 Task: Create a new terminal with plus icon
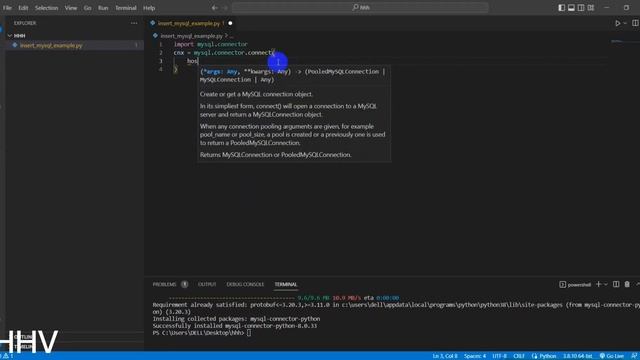pos(598,284)
